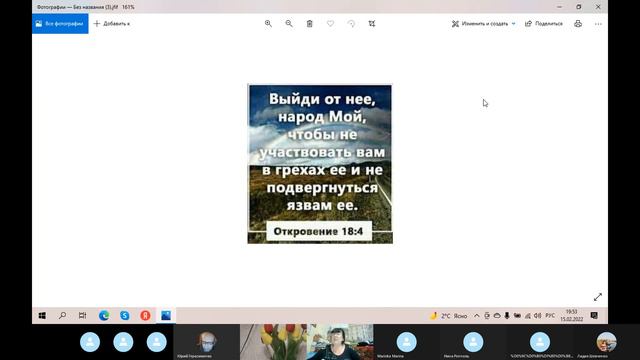
Task: Enter full screen with diagonal arrows icon
Action: (598, 297)
